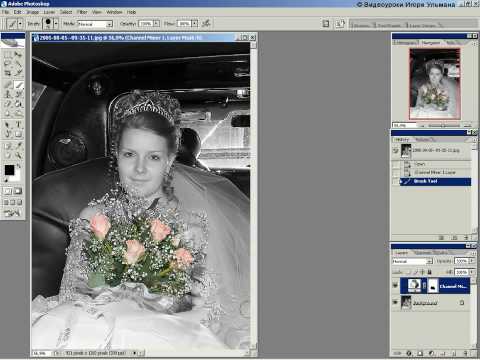Expand the brush preset picker arrow
Screen dimensions: 480x360
[56, 24]
